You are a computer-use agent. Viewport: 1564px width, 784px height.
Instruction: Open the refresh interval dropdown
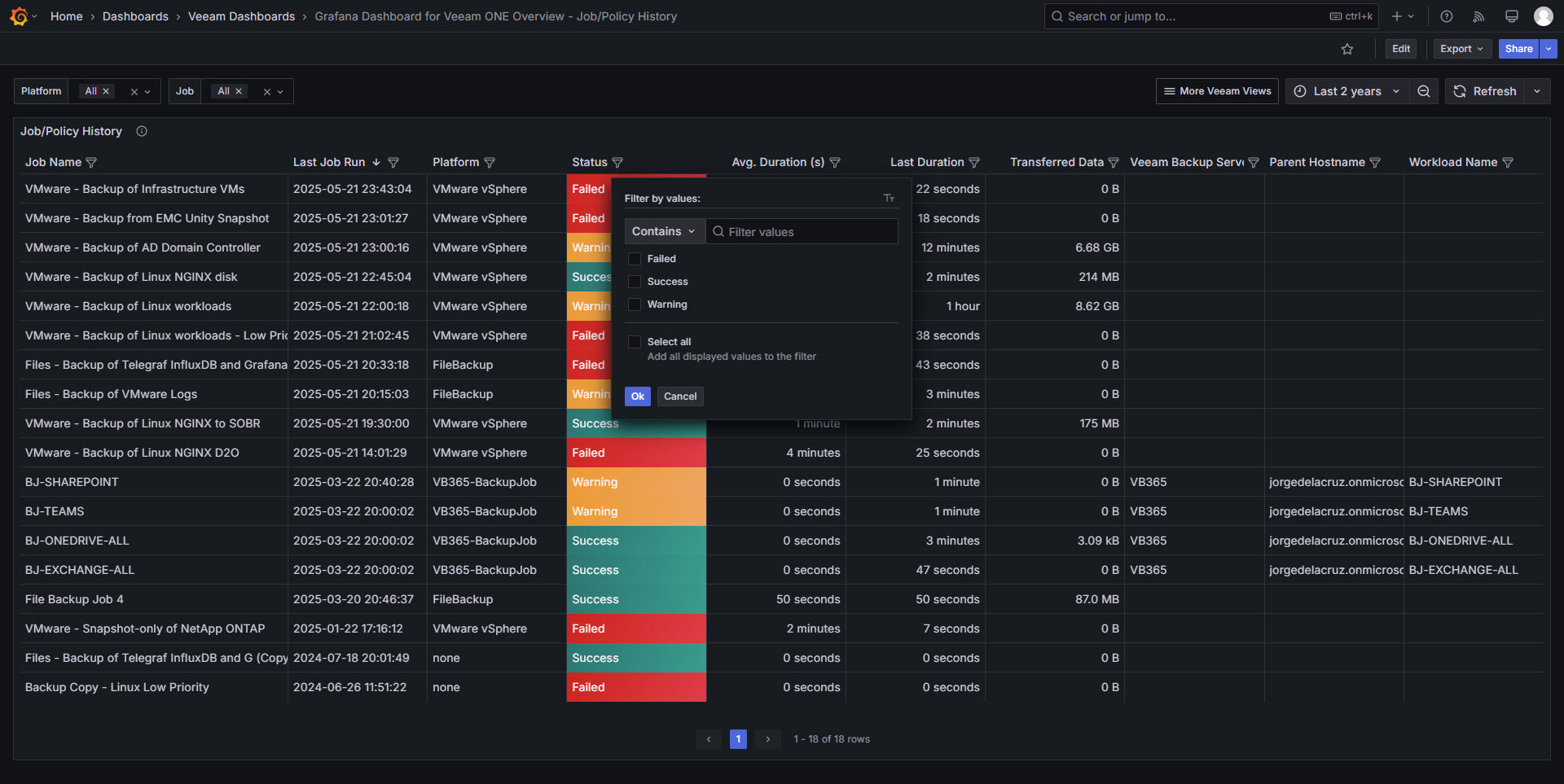[x=1537, y=91]
